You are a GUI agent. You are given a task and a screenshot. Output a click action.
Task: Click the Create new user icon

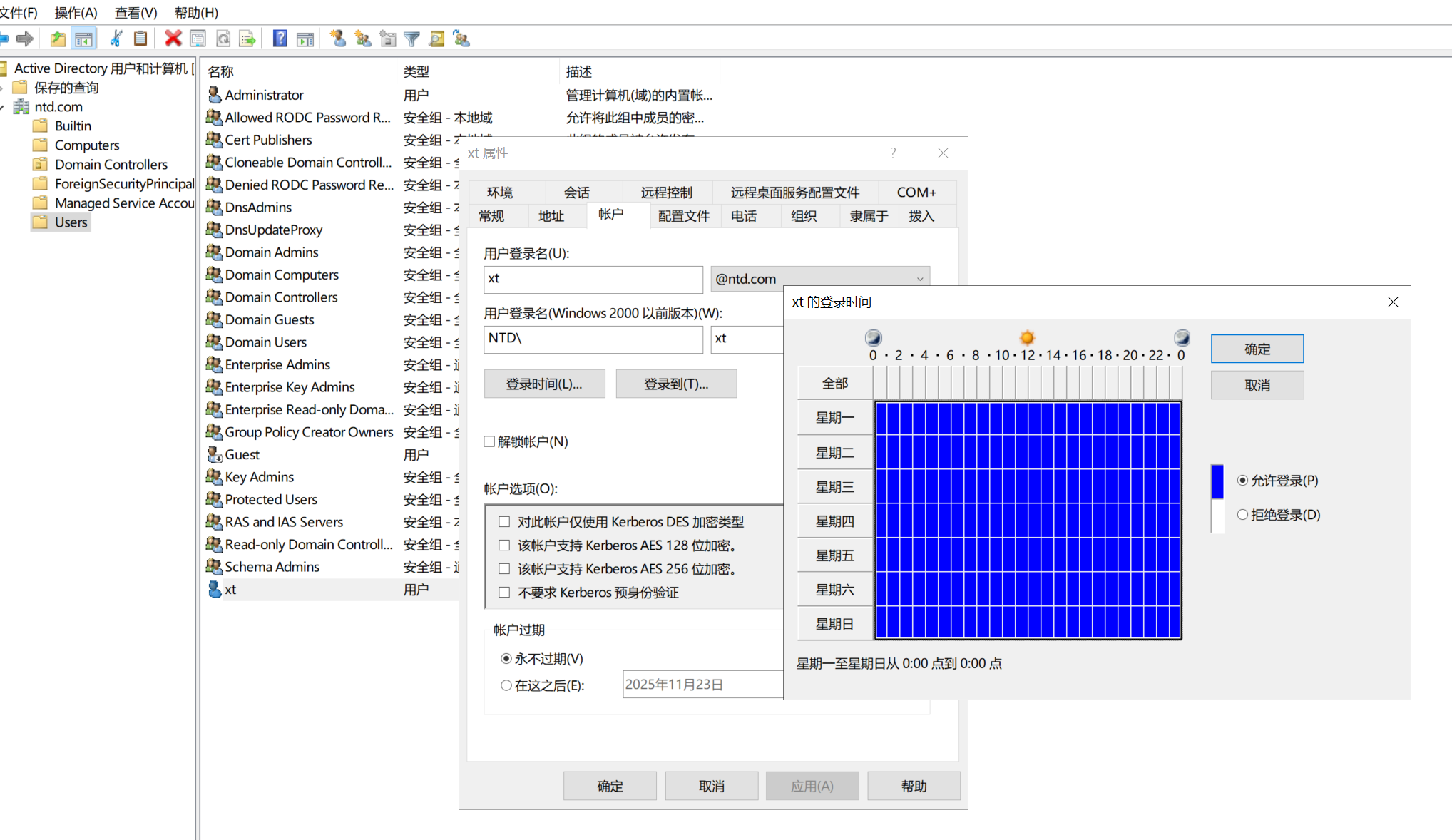point(338,39)
